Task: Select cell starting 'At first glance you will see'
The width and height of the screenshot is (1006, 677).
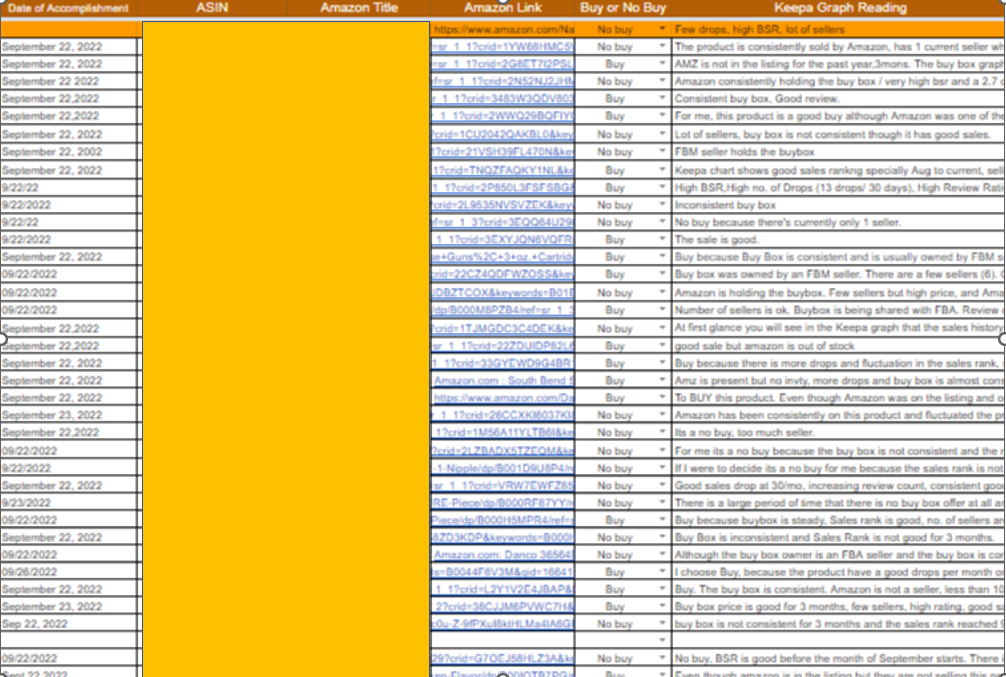Action: pyautogui.click(x=839, y=327)
